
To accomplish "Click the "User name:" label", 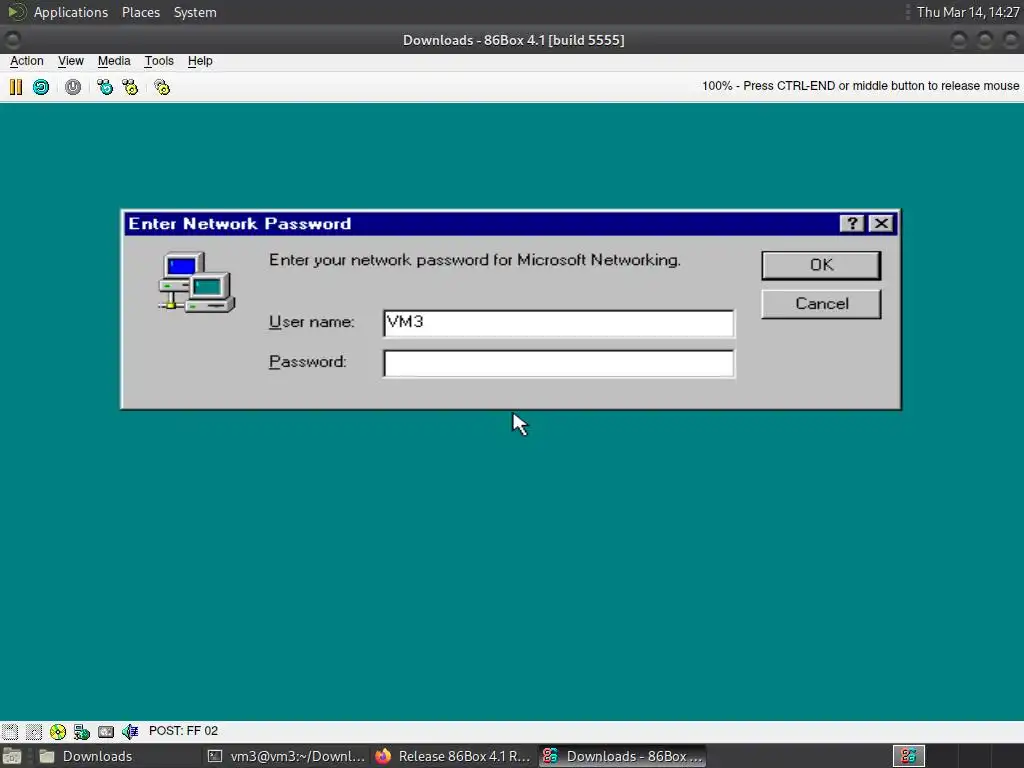I will 312,322.
